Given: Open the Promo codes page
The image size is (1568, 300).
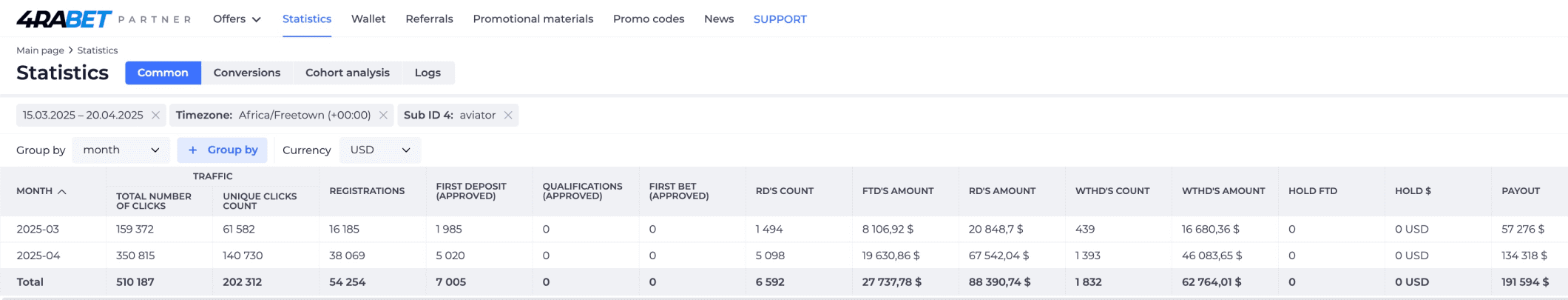Looking at the screenshot, I should 649,19.
